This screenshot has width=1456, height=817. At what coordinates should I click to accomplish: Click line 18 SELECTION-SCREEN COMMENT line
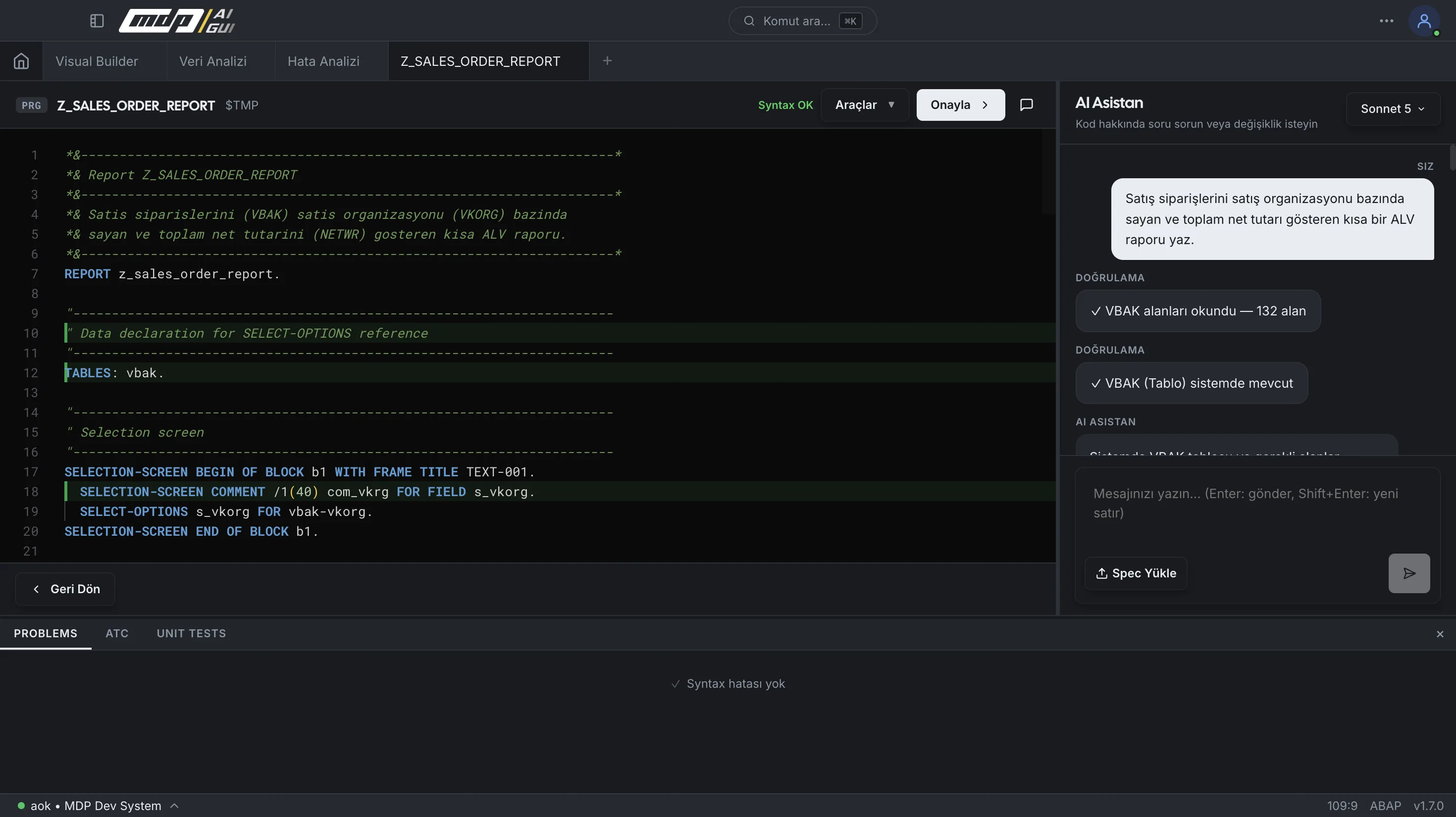point(307,492)
